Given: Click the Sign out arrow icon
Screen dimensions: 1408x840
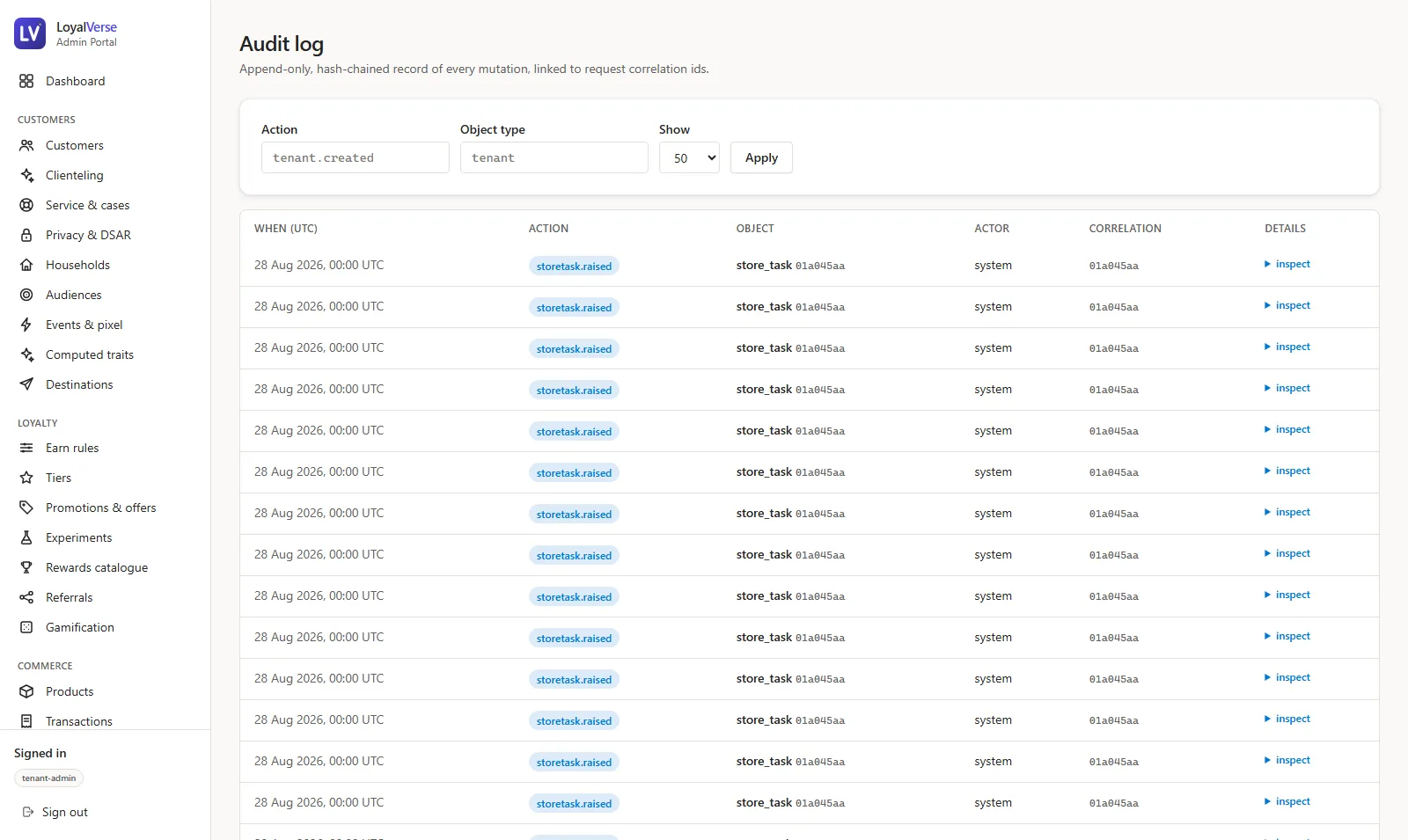Looking at the screenshot, I should (x=28, y=812).
